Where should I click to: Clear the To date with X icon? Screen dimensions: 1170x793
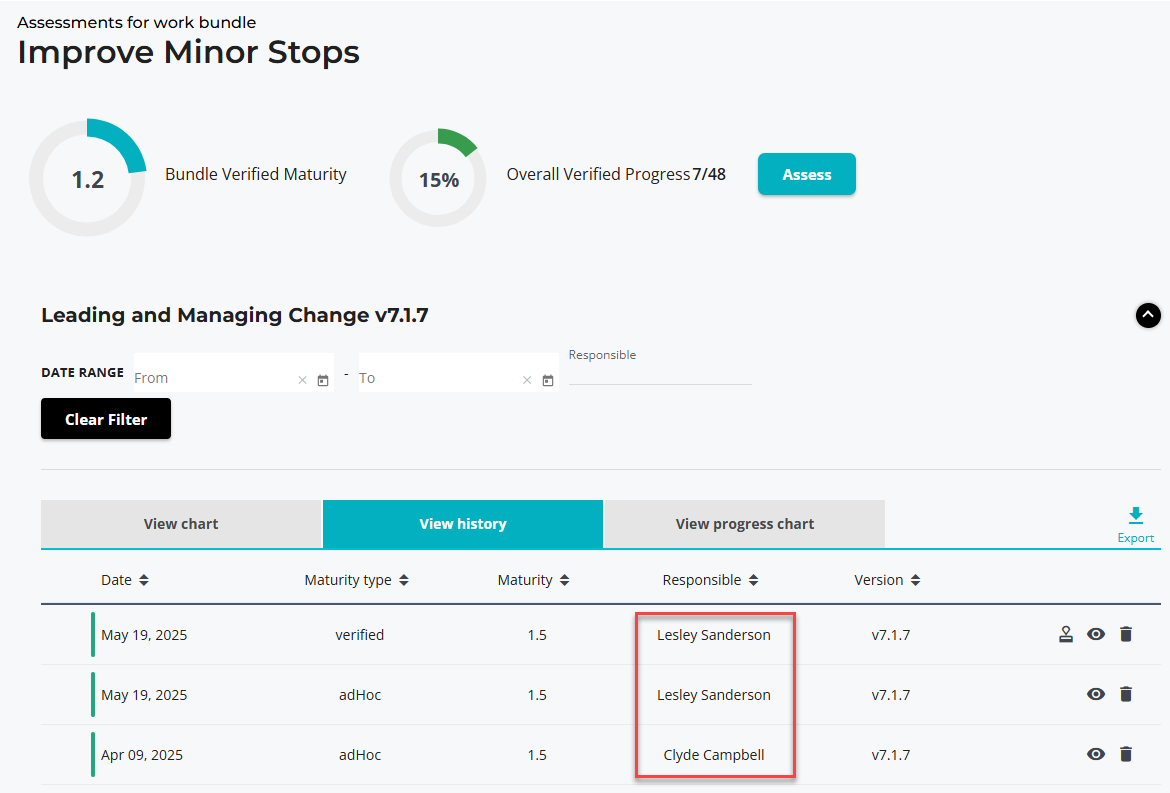pos(527,380)
